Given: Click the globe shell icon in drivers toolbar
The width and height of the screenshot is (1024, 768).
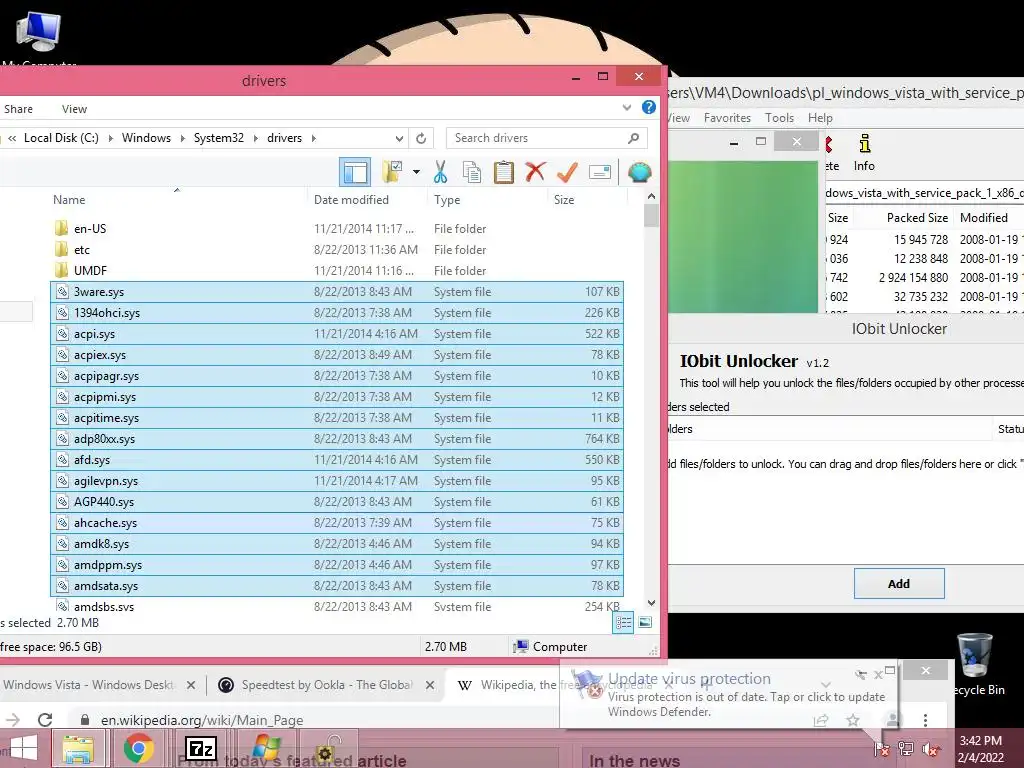Looking at the screenshot, I should (x=639, y=172).
